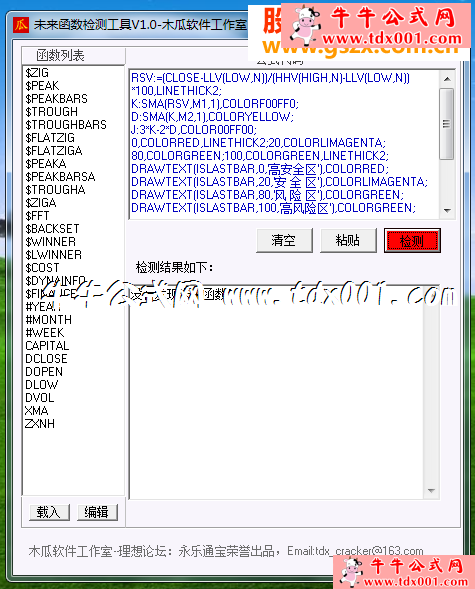Viewport: 475px width, 589px height.
Task: Click the results box scroll-down arrow
Action: 431,491
